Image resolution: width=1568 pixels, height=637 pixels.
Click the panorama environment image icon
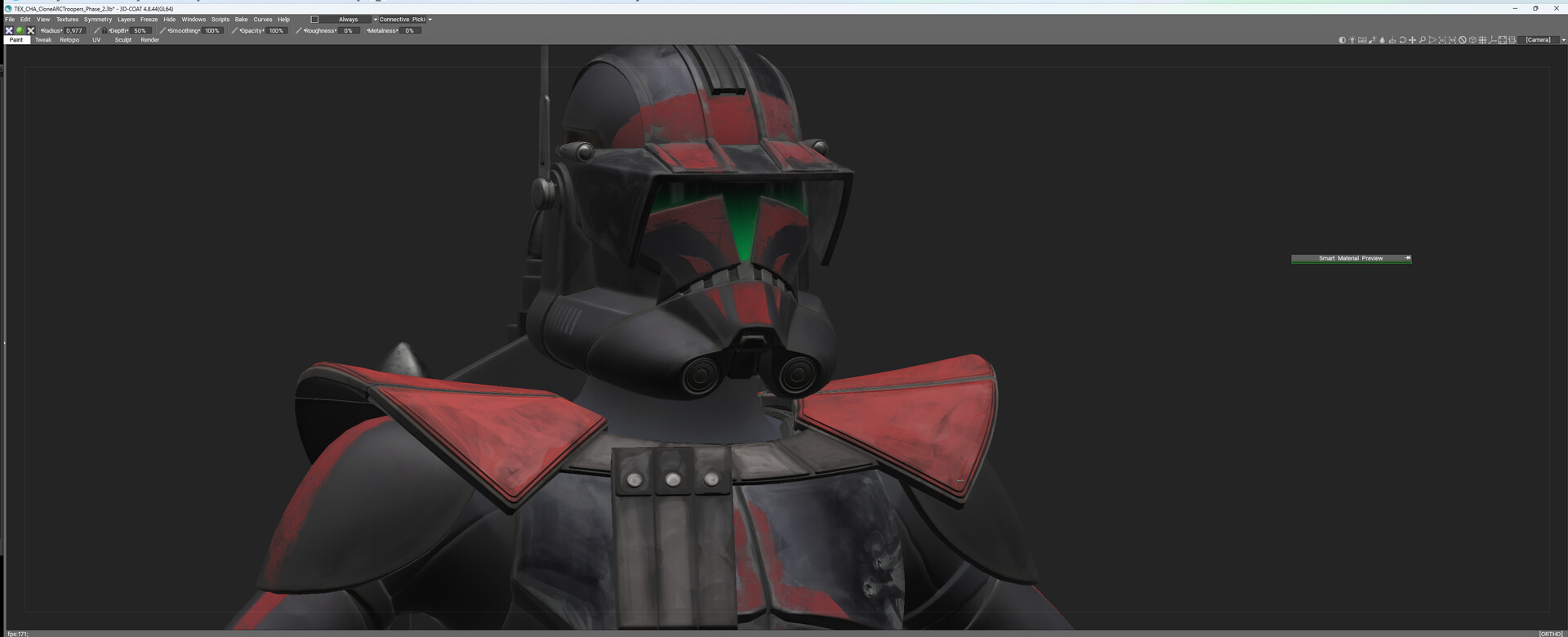(1362, 40)
